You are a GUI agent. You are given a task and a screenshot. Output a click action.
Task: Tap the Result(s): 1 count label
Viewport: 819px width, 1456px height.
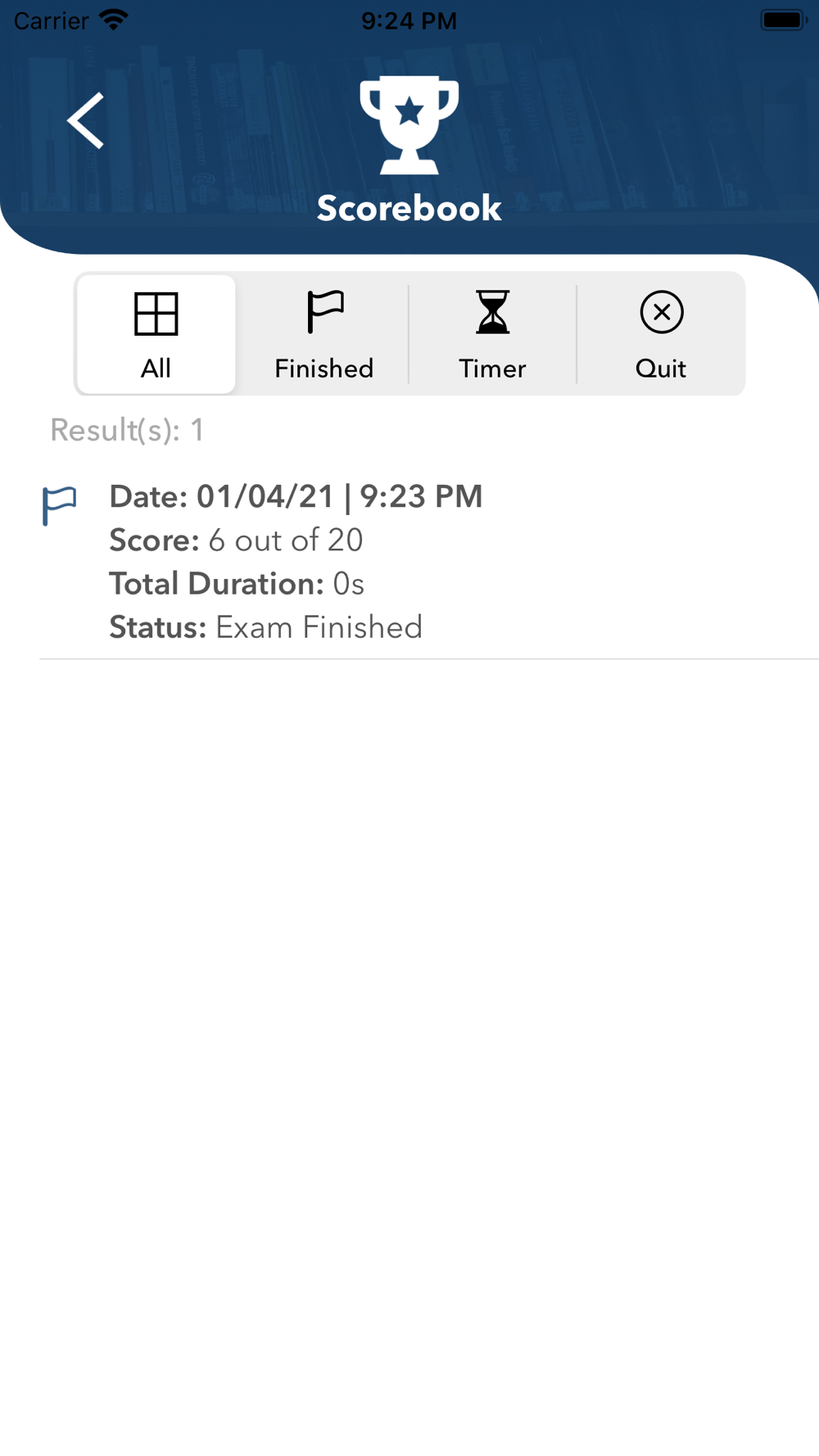(127, 430)
